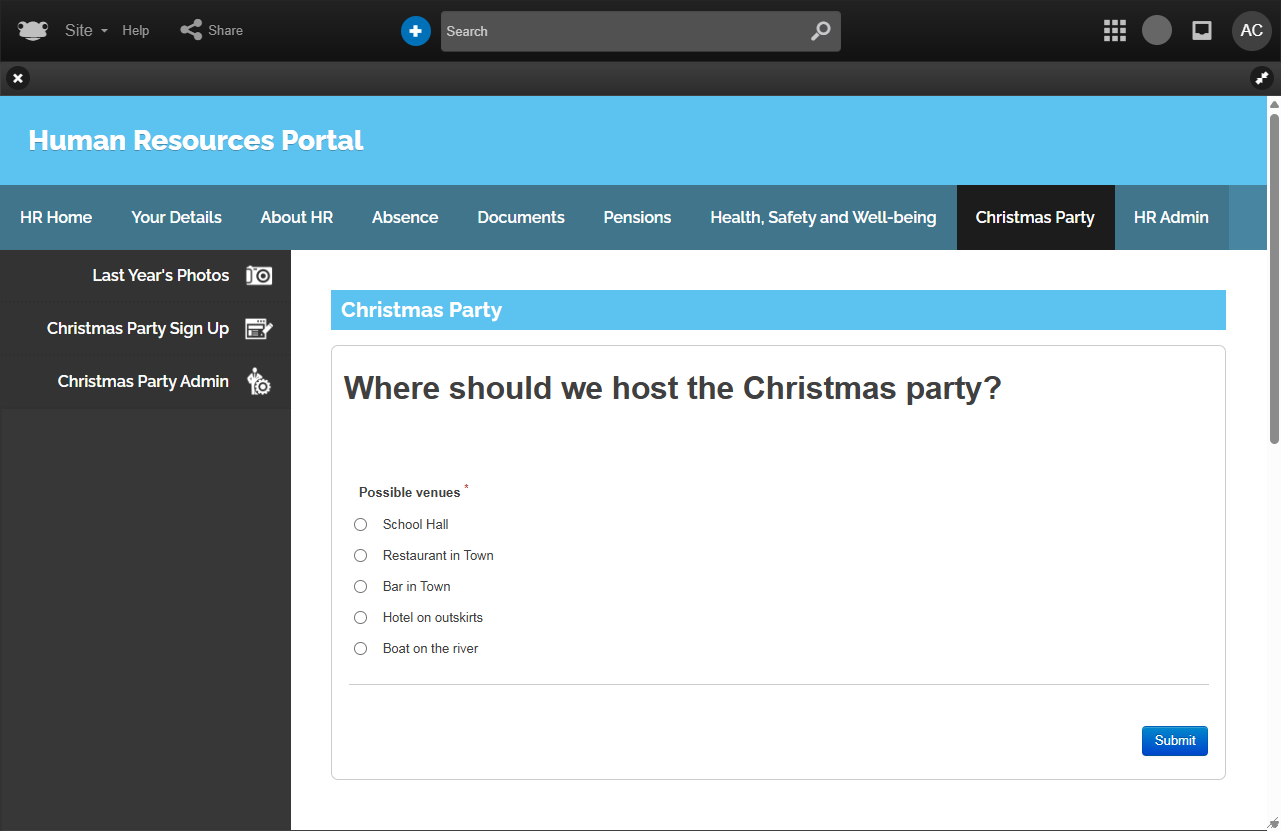Click the search magnifier icon
1281x831 pixels.
pyautogui.click(x=820, y=31)
